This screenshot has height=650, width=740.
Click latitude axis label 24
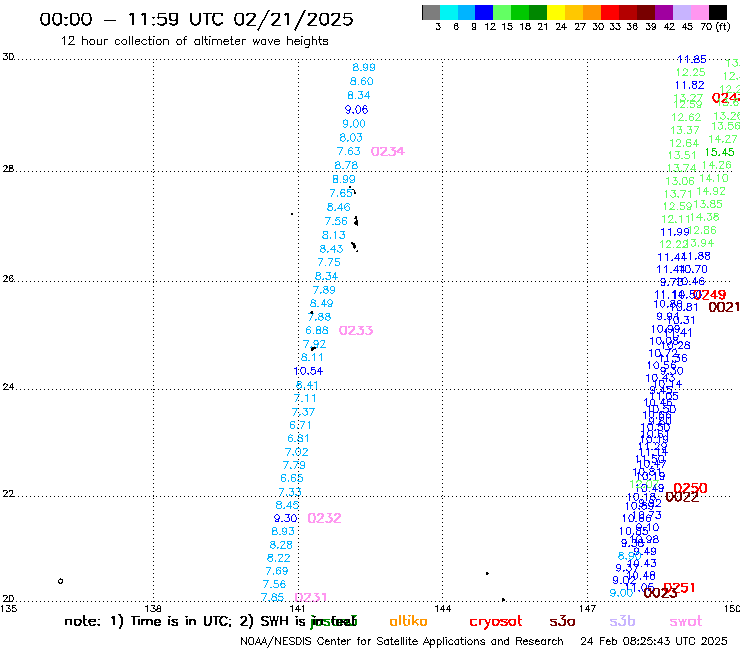click(x=8, y=387)
